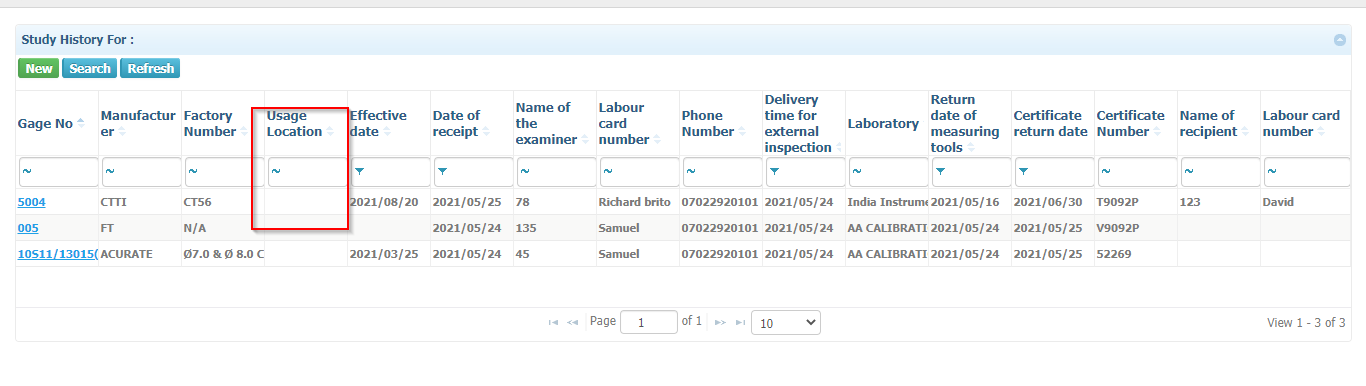
Task: Open rows-per-page dropdown showing 10
Action: pyautogui.click(x=786, y=323)
